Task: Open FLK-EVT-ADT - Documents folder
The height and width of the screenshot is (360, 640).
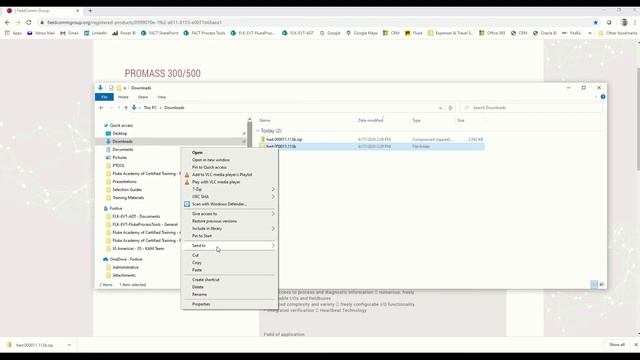Action: tap(136, 217)
